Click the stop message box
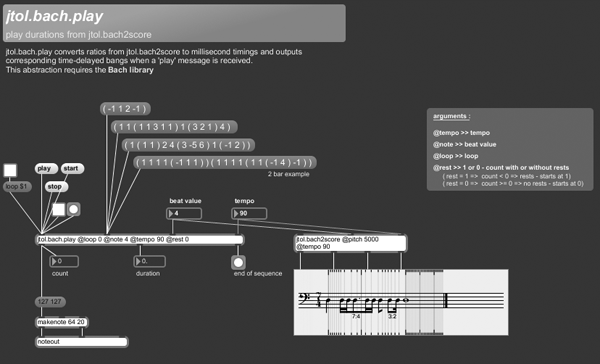Viewport: 600px width, 364px height. [56, 187]
